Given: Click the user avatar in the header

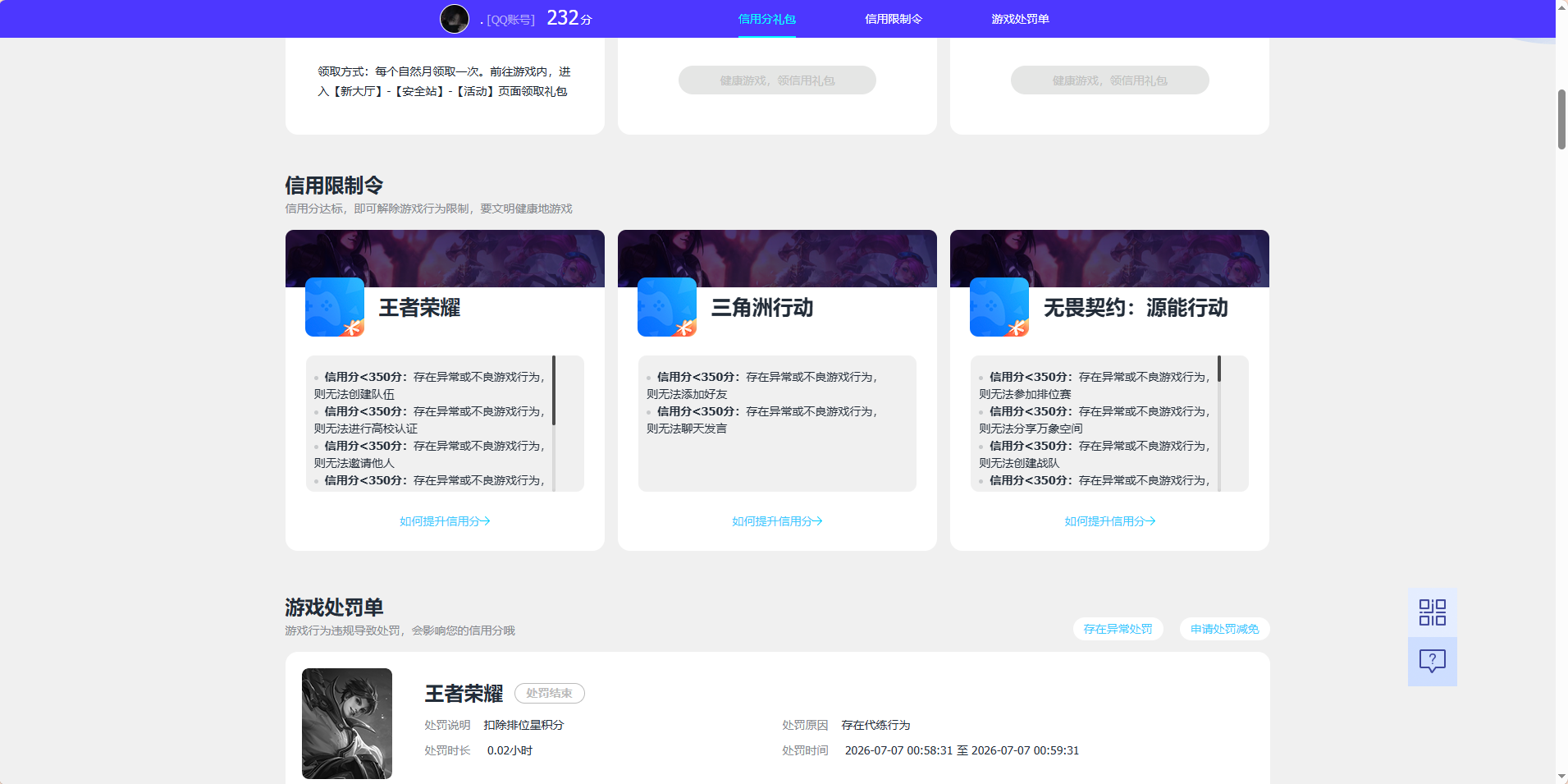Looking at the screenshot, I should (x=455, y=19).
